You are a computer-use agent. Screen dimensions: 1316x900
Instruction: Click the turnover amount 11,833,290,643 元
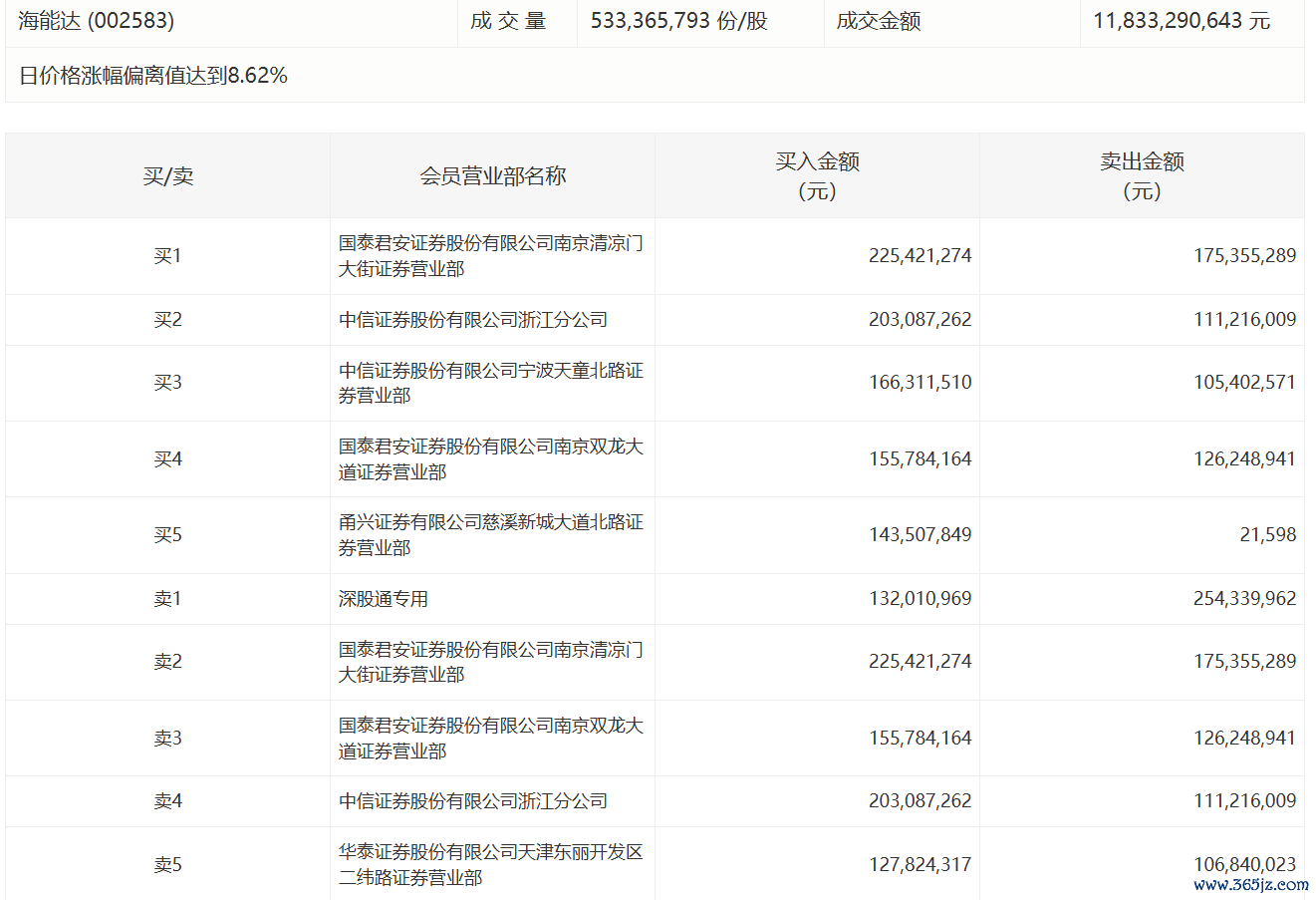click(1182, 21)
